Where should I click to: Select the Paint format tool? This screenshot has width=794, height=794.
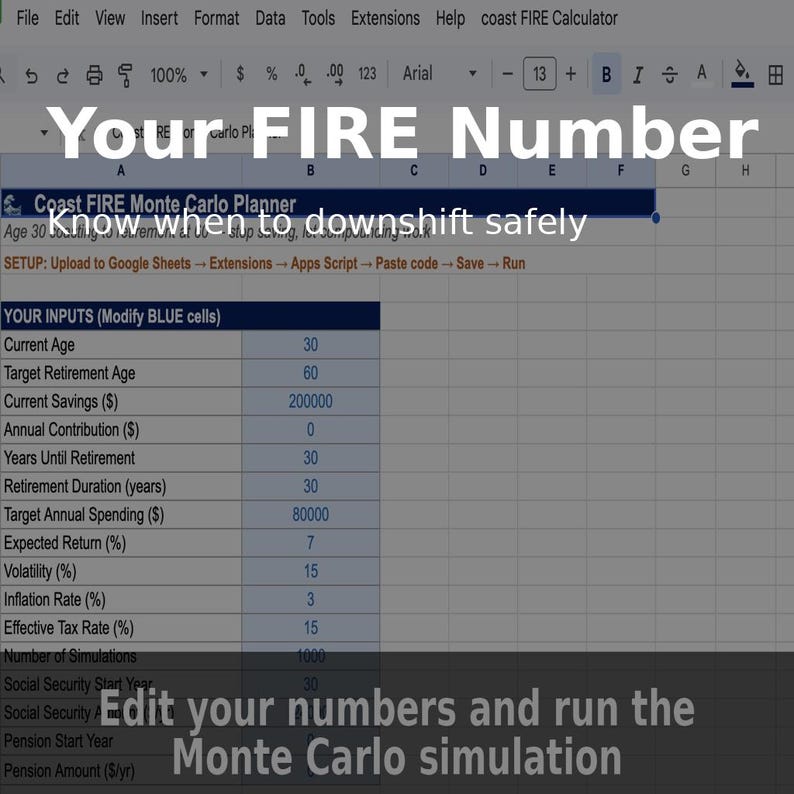click(125, 75)
